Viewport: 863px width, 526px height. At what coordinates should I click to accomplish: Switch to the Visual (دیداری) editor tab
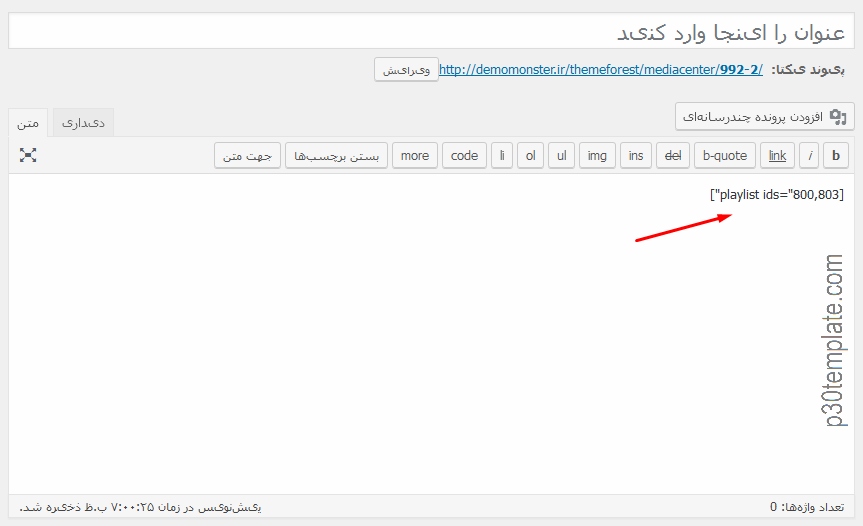pyautogui.click(x=83, y=123)
